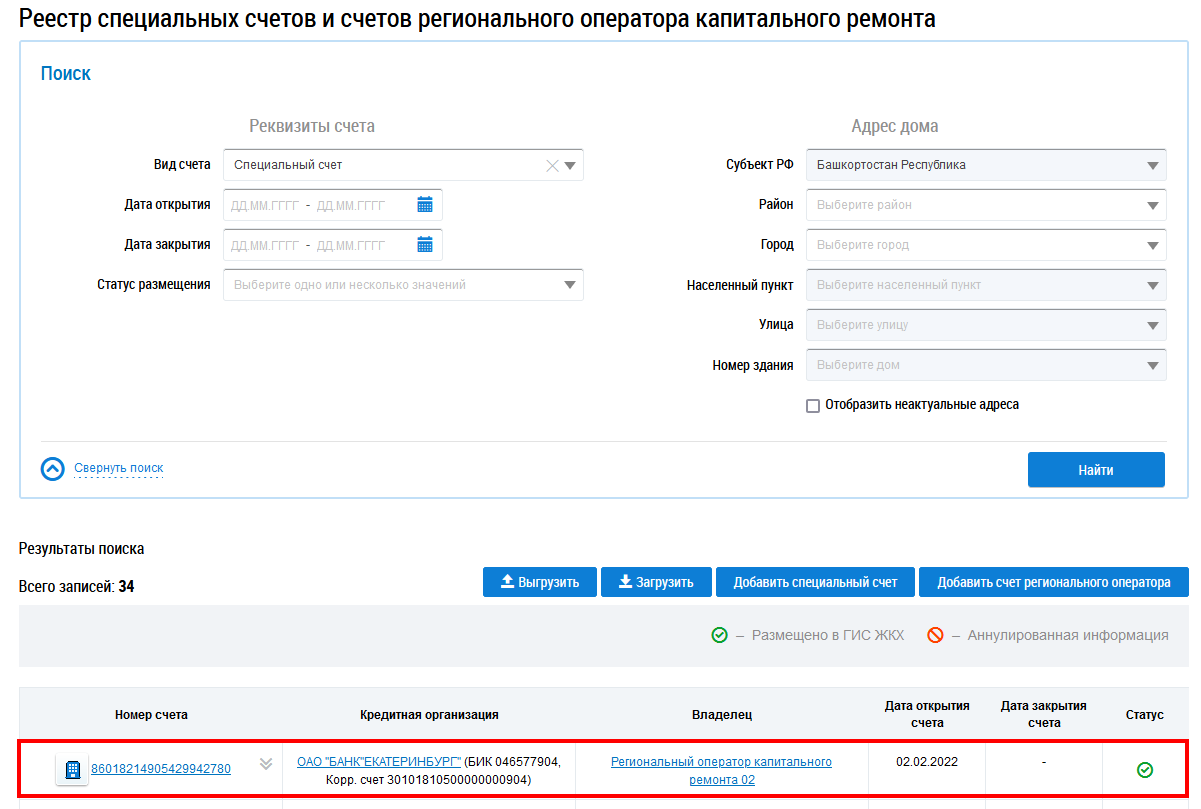
Task: Click the calendar icon for Дата открытия
Action: point(425,205)
